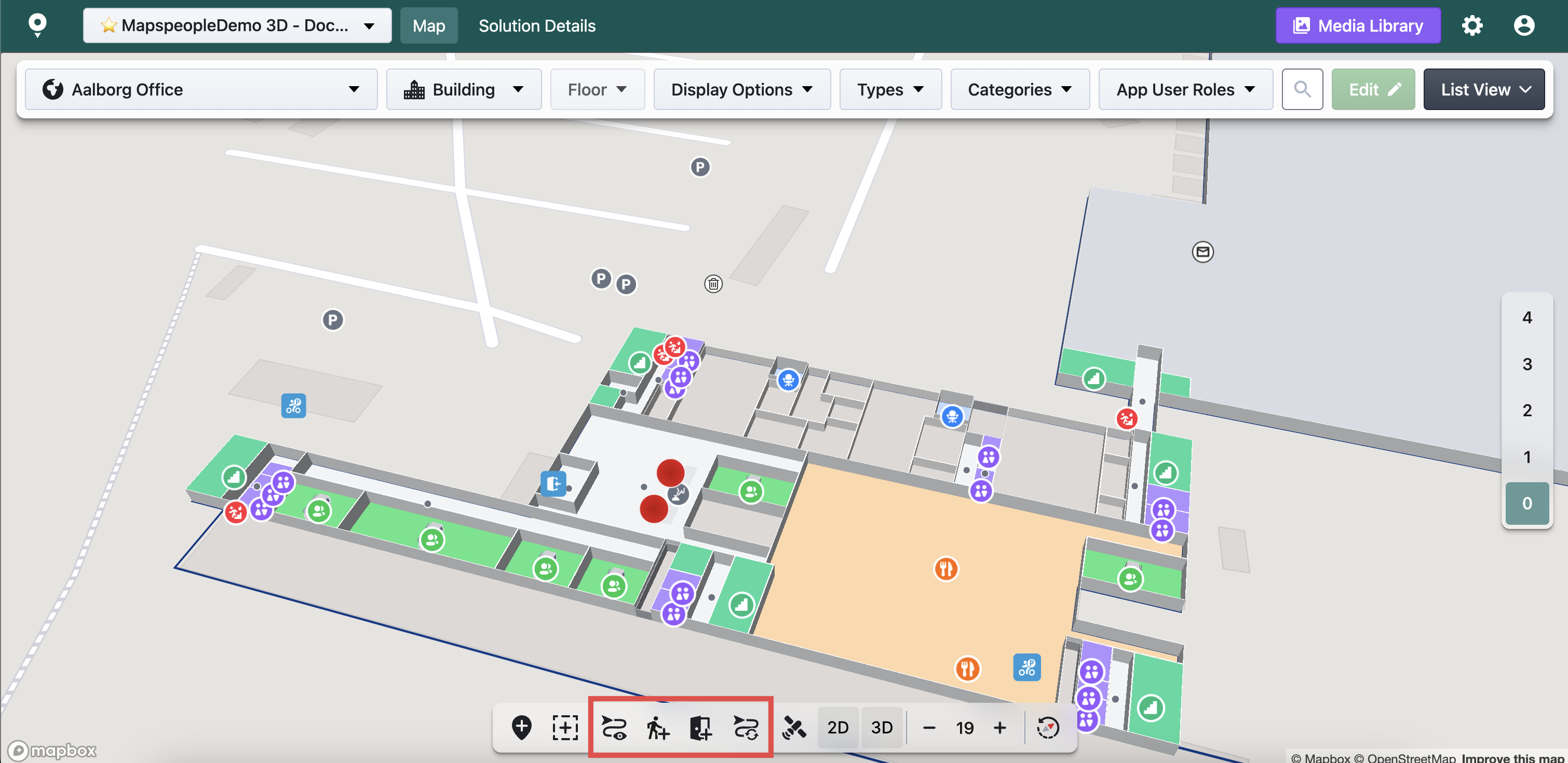Image resolution: width=1568 pixels, height=763 pixels.
Task: Reset map compass rotation
Action: click(x=1048, y=727)
